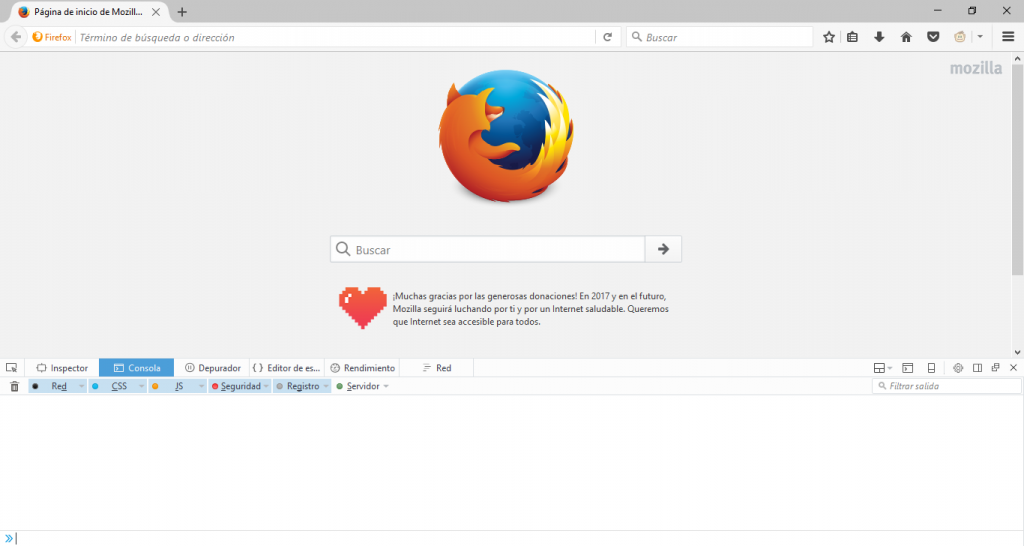Toggle the CSS console filter
Viewport: 1024px width, 546px height.
click(x=118, y=386)
